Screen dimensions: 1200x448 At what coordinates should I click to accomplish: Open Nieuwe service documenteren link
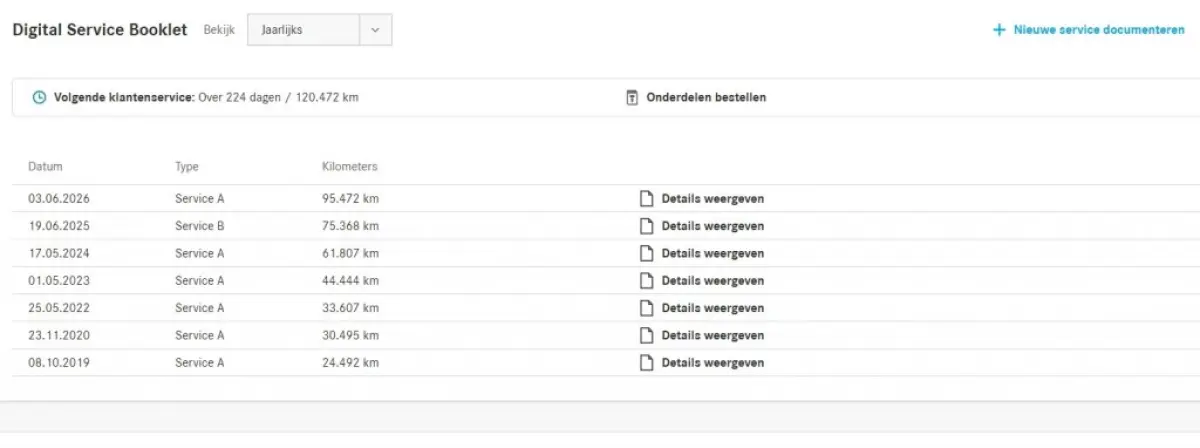click(x=1099, y=30)
